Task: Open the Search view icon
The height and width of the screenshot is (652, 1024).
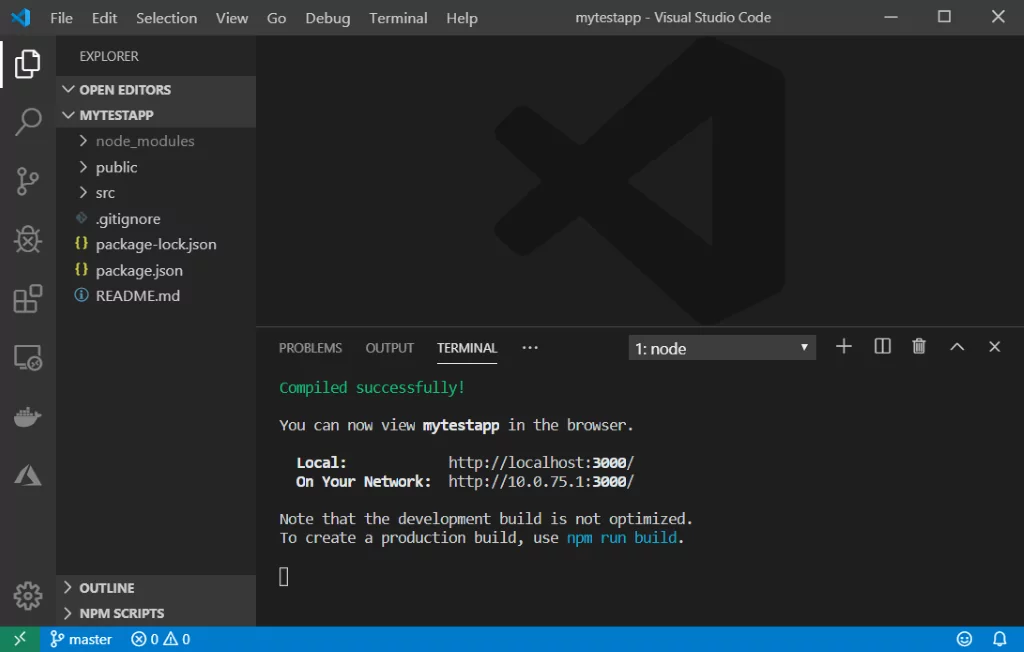Action: coord(27,122)
